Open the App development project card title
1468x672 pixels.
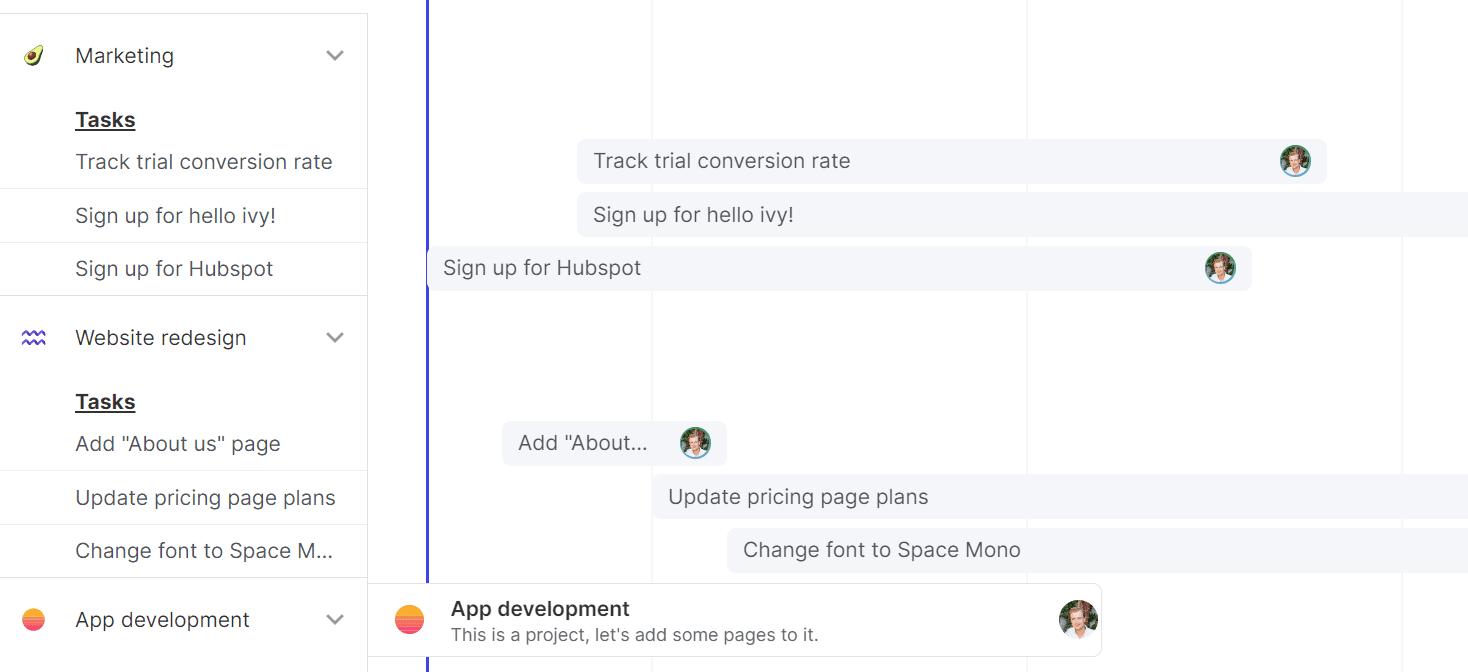(x=540, y=609)
